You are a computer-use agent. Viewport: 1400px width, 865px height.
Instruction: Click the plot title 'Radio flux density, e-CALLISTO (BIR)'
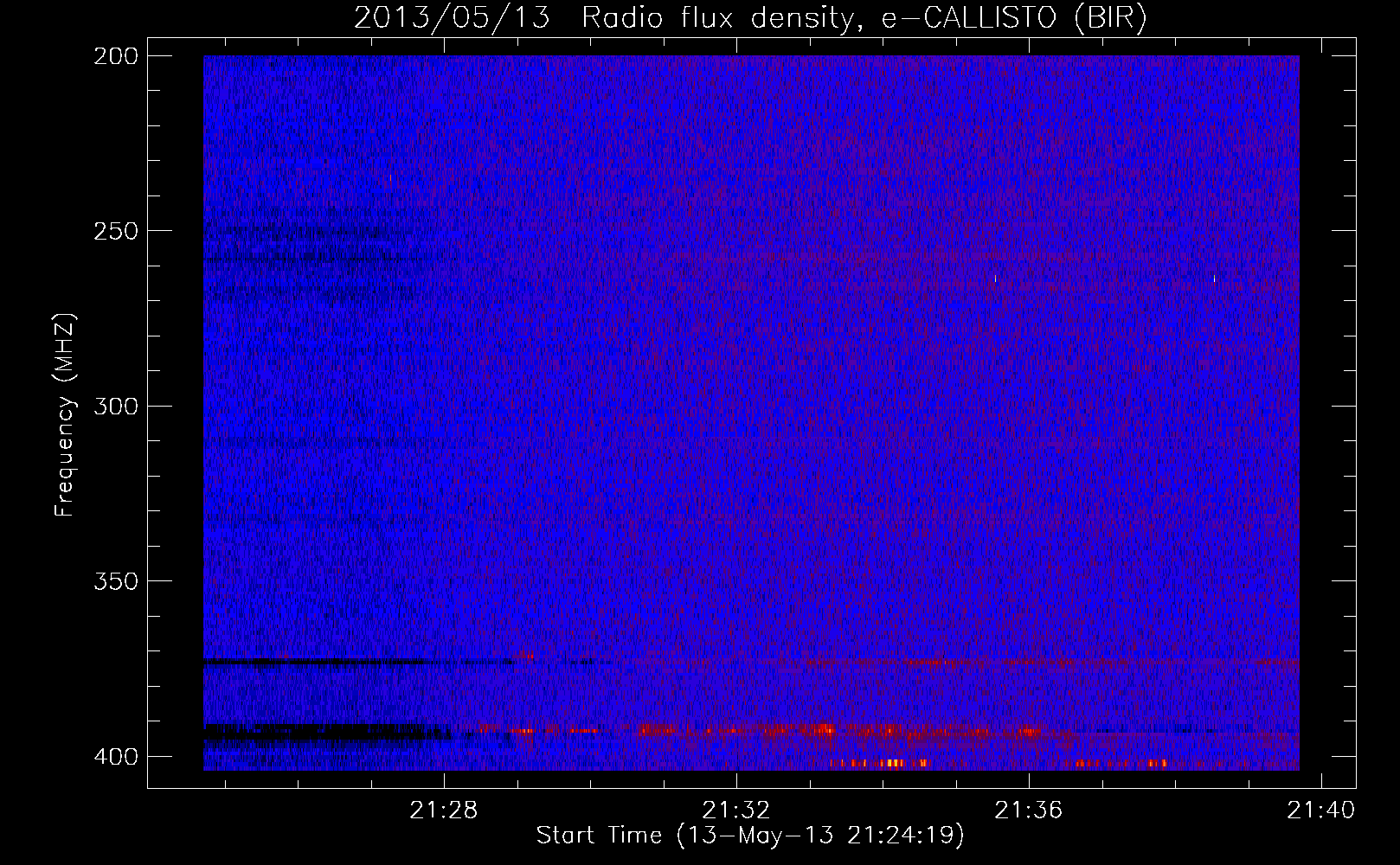[x=864, y=17]
